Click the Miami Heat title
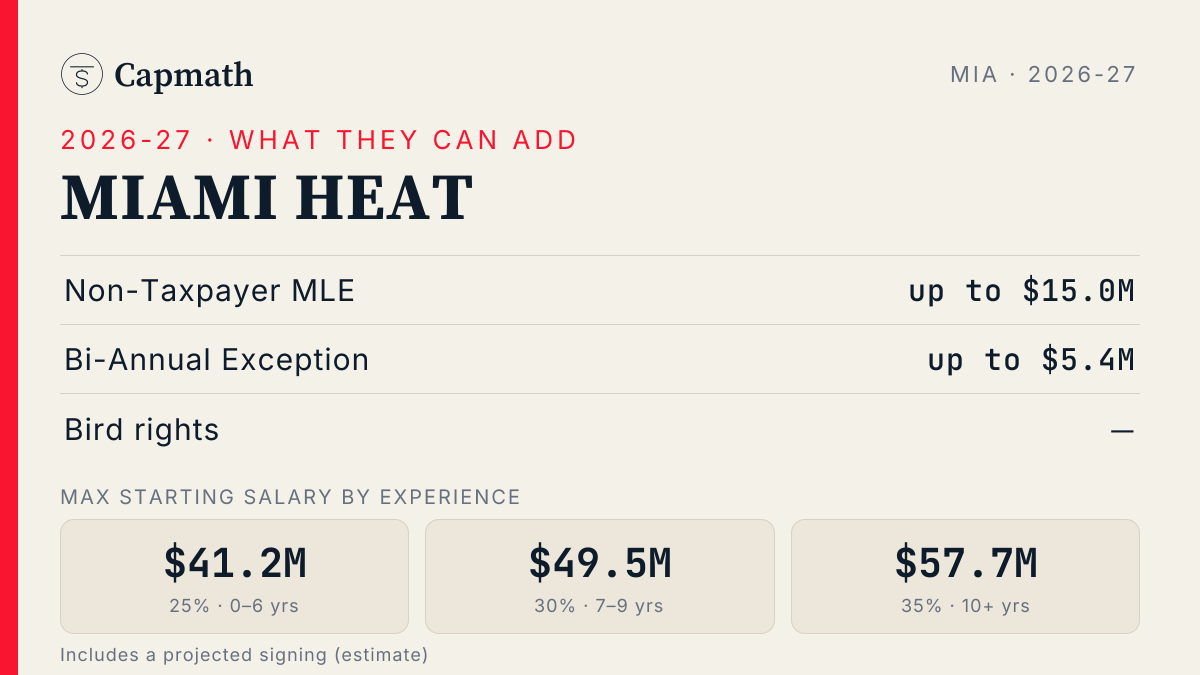The image size is (1200, 675). tap(267, 198)
